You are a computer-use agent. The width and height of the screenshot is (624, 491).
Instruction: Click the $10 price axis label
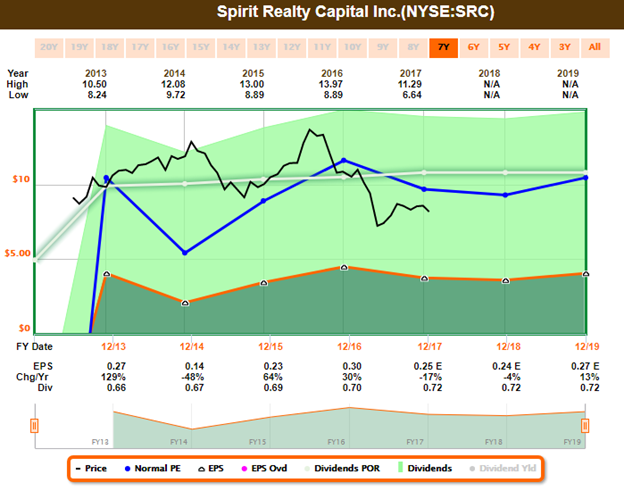click(x=21, y=179)
